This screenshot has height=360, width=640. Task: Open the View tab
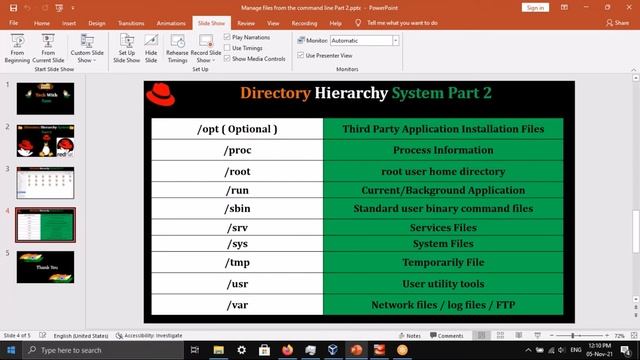(x=273, y=23)
